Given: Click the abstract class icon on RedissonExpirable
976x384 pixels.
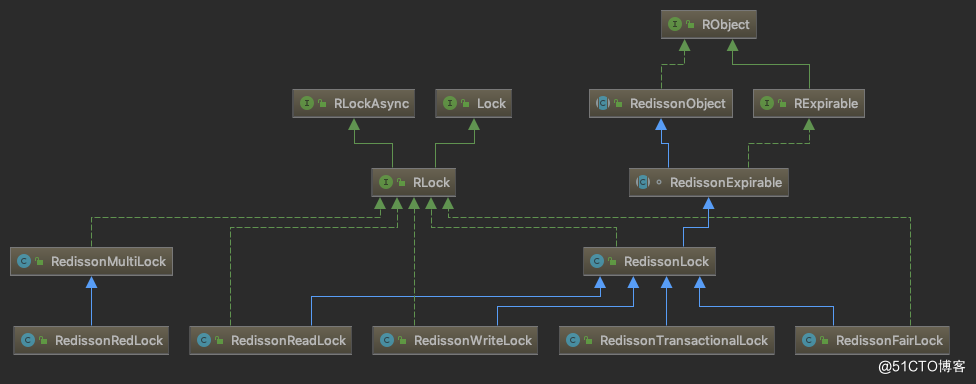Looking at the screenshot, I should pyautogui.click(x=642, y=182).
